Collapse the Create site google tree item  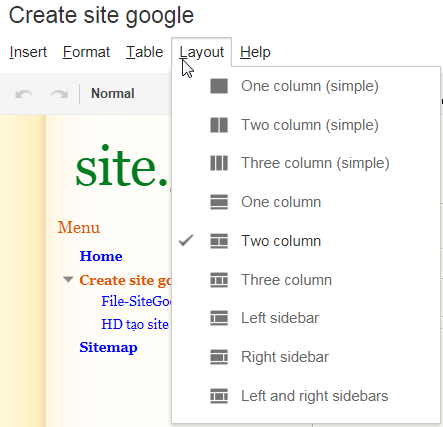[68, 279]
